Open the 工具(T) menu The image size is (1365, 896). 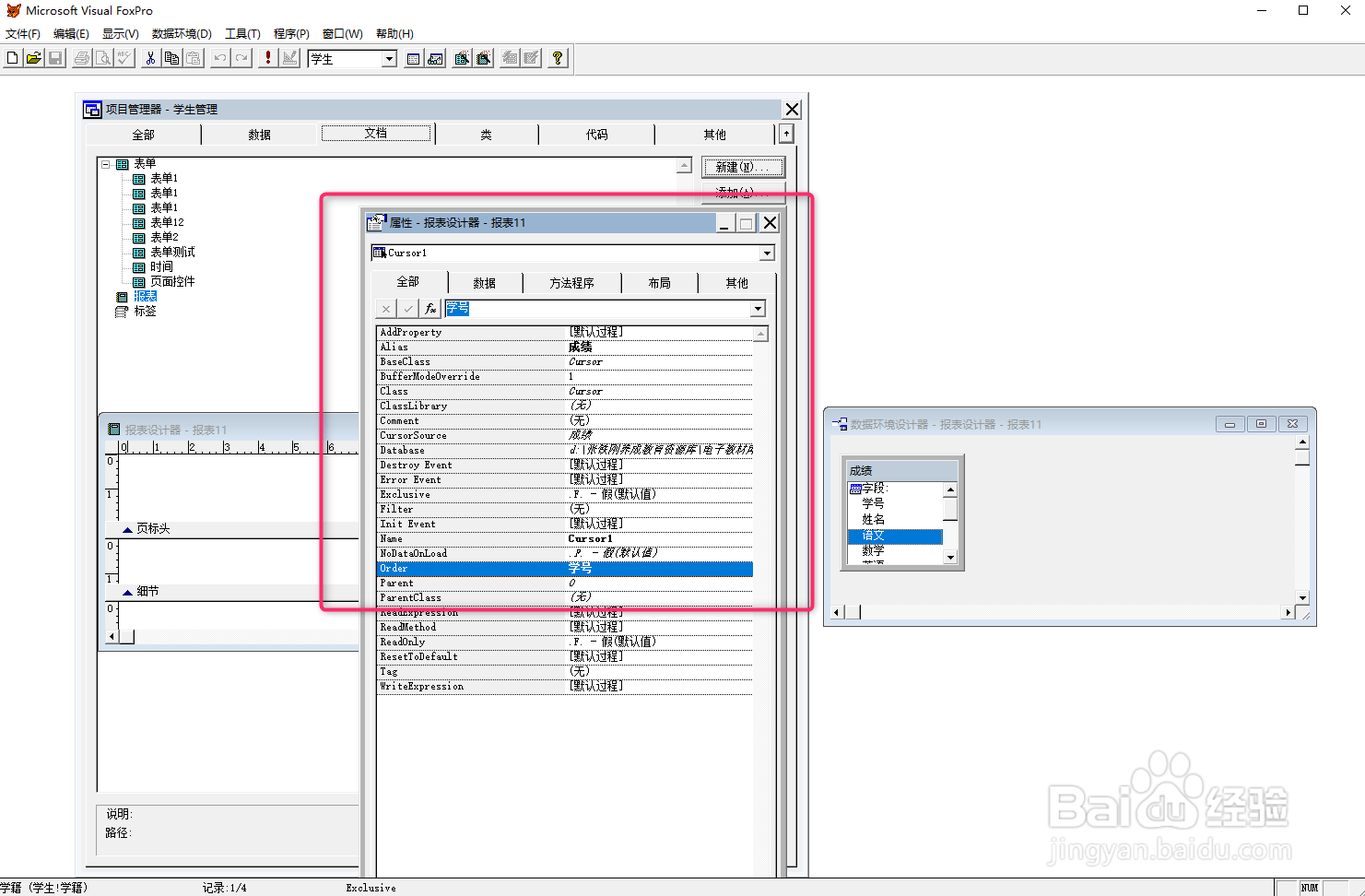(242, 34)
